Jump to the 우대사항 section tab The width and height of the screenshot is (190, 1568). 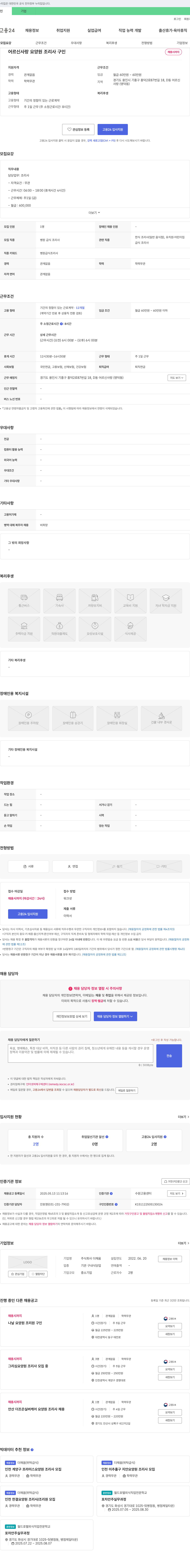coord(76,43)
